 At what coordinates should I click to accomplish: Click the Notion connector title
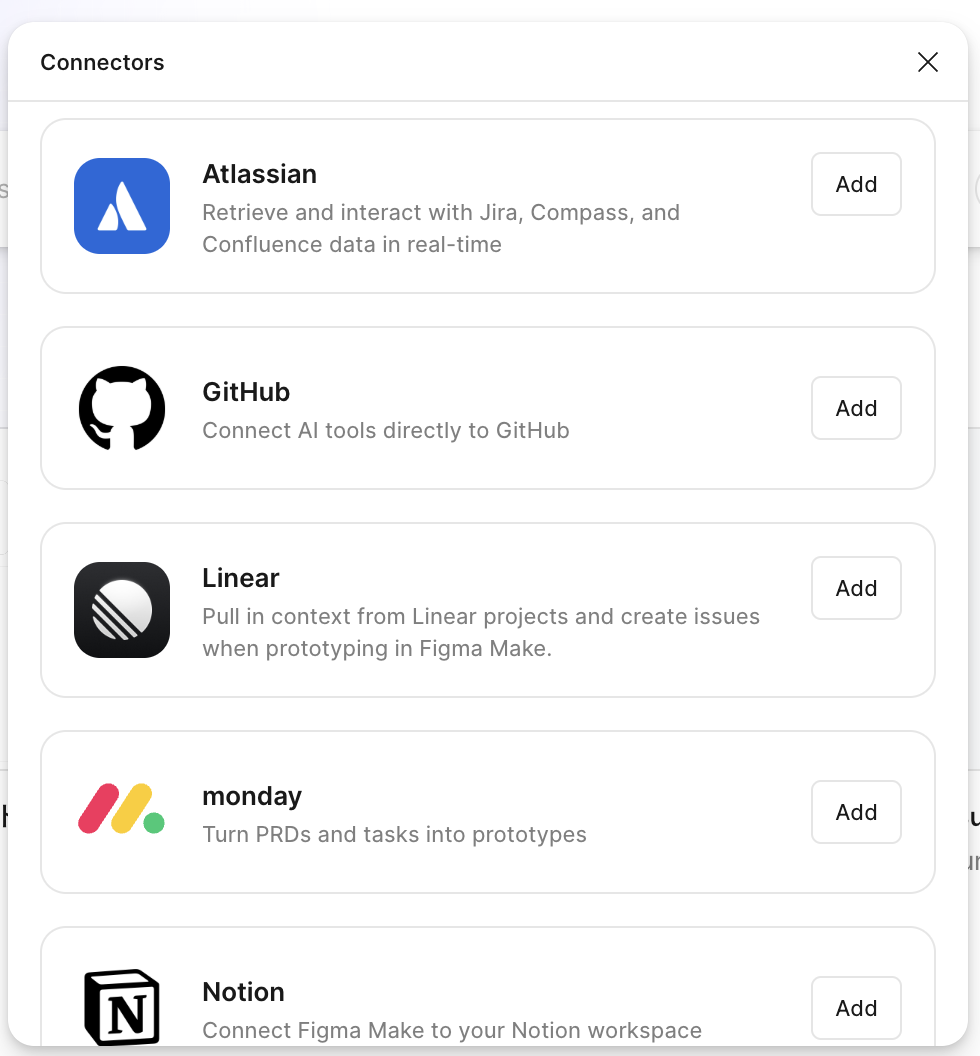tap(243, 992)
